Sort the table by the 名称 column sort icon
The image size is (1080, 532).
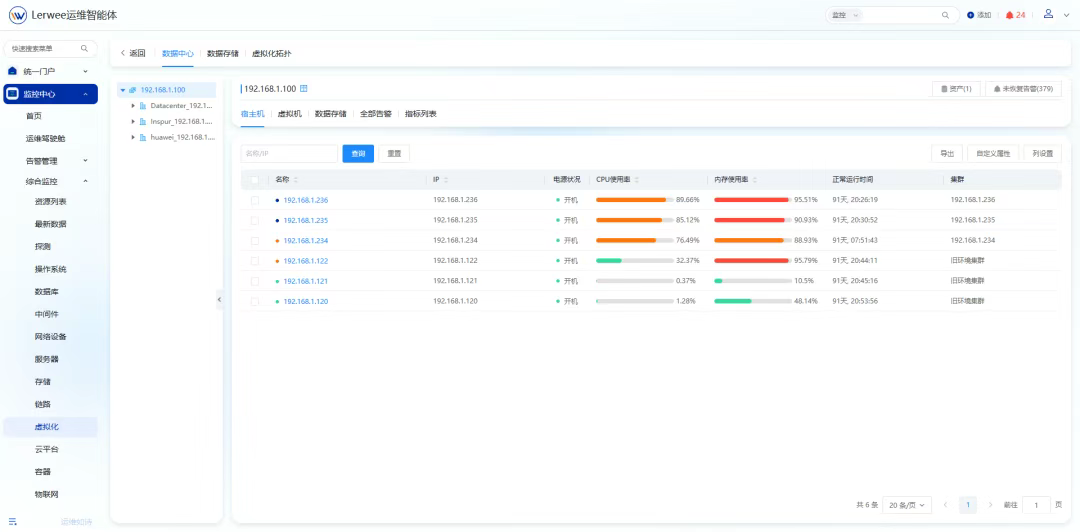point(296,180)
